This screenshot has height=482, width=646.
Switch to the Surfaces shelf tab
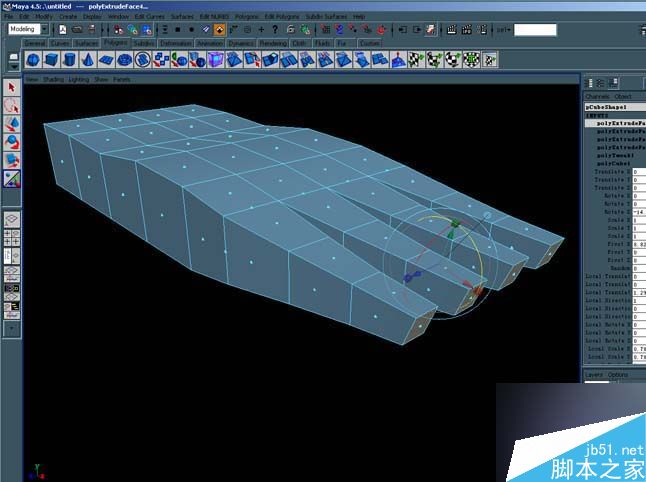click(x=87, y=43)
